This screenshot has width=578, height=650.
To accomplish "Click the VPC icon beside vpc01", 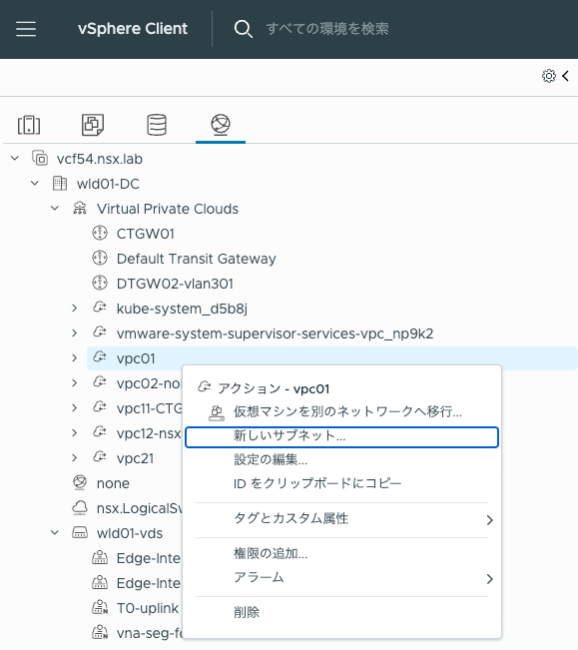I will [100, 357].
